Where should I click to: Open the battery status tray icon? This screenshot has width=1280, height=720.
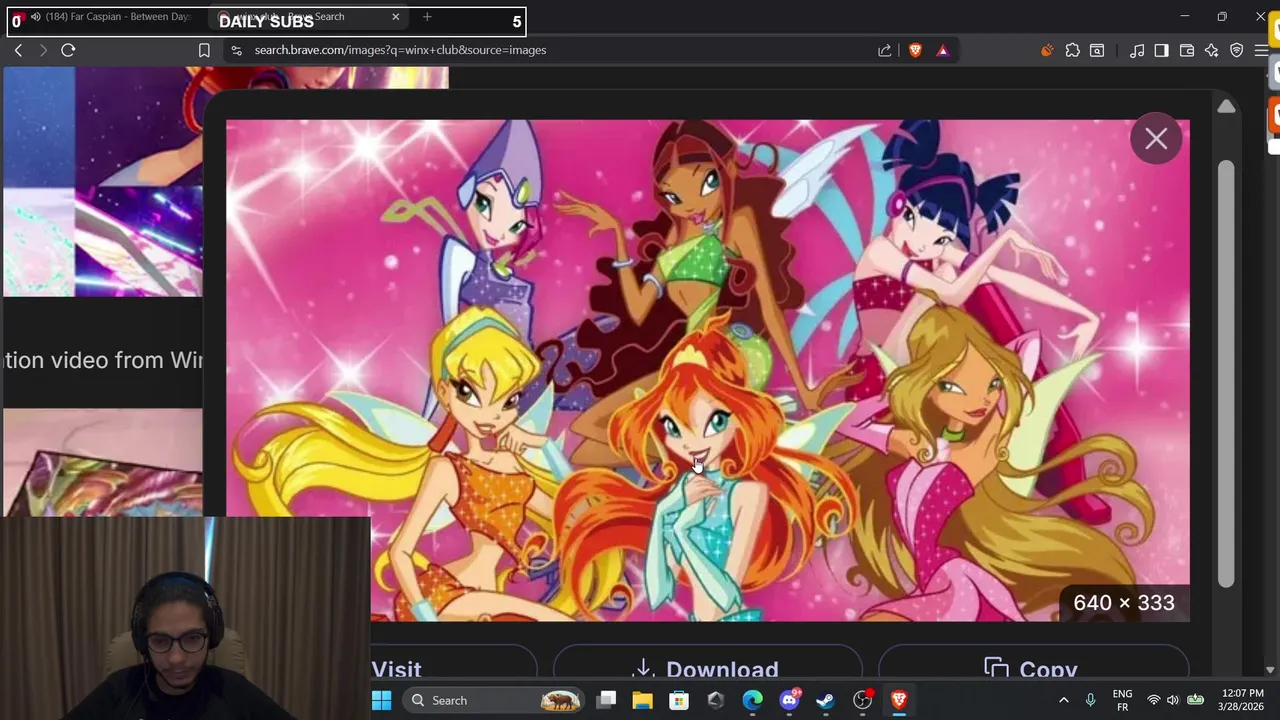(x=1195, y=700)
